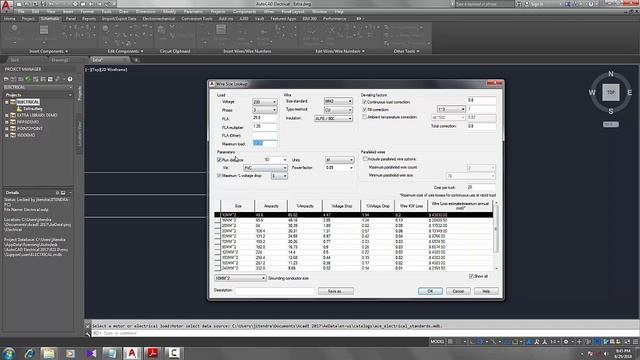Open the Phase dropdown
Screen dimensions: 640x360
coord(264,110)
